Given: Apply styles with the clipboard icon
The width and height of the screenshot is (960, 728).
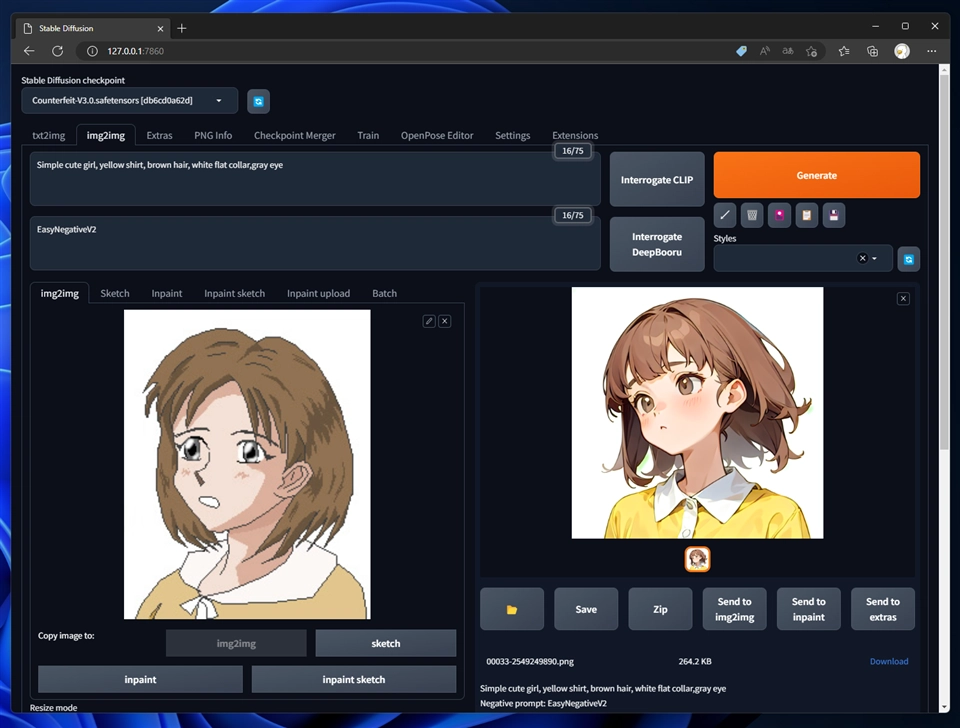Looking at the screenshot, I should point(806,215).
